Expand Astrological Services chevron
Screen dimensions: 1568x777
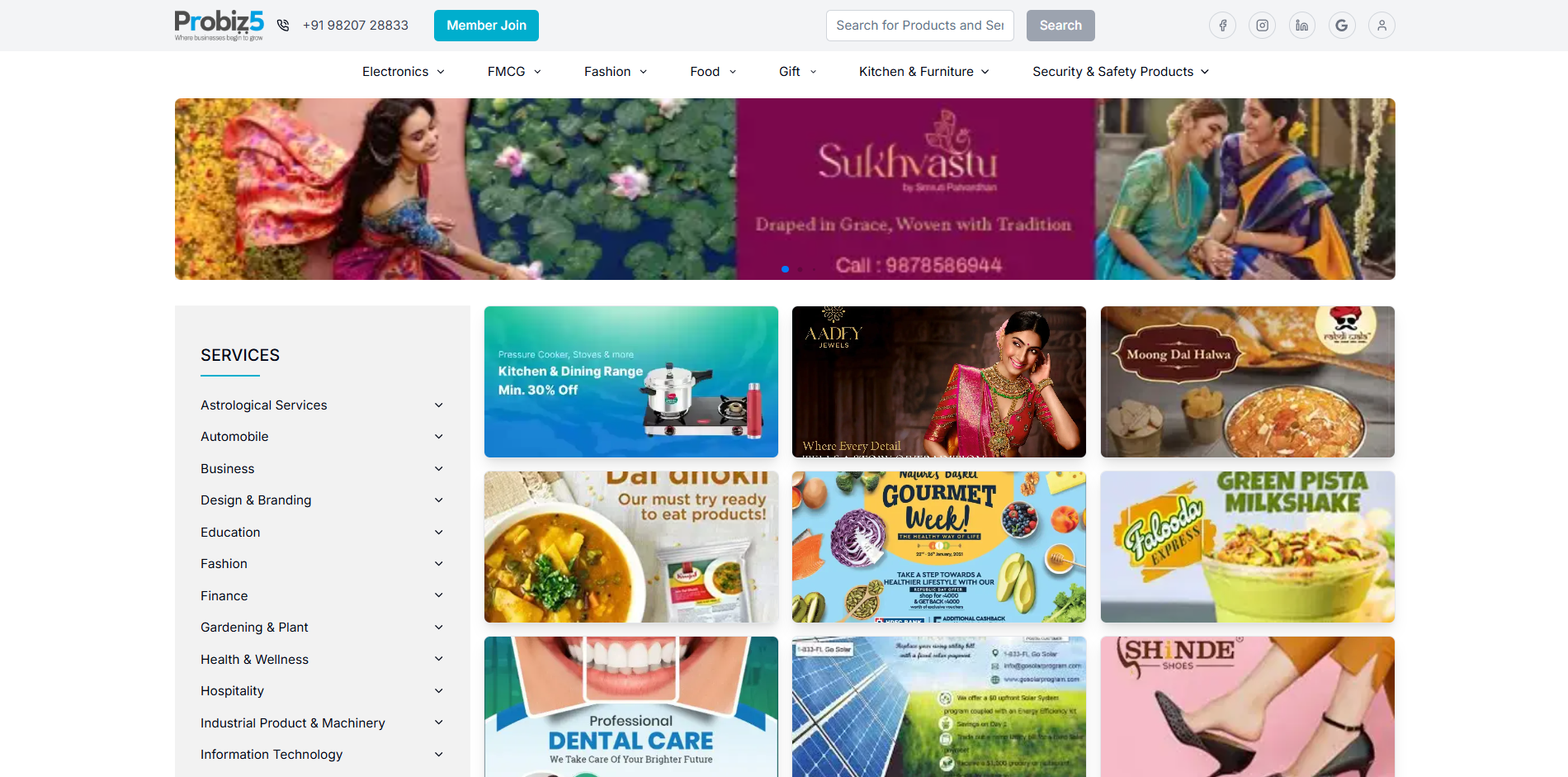pyautogui.click(x=439, y=405)
